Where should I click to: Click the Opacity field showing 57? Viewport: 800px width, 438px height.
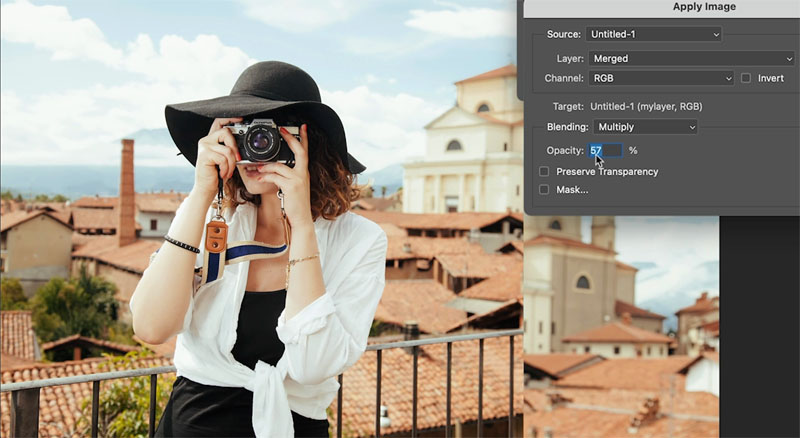tap(606, 150)
